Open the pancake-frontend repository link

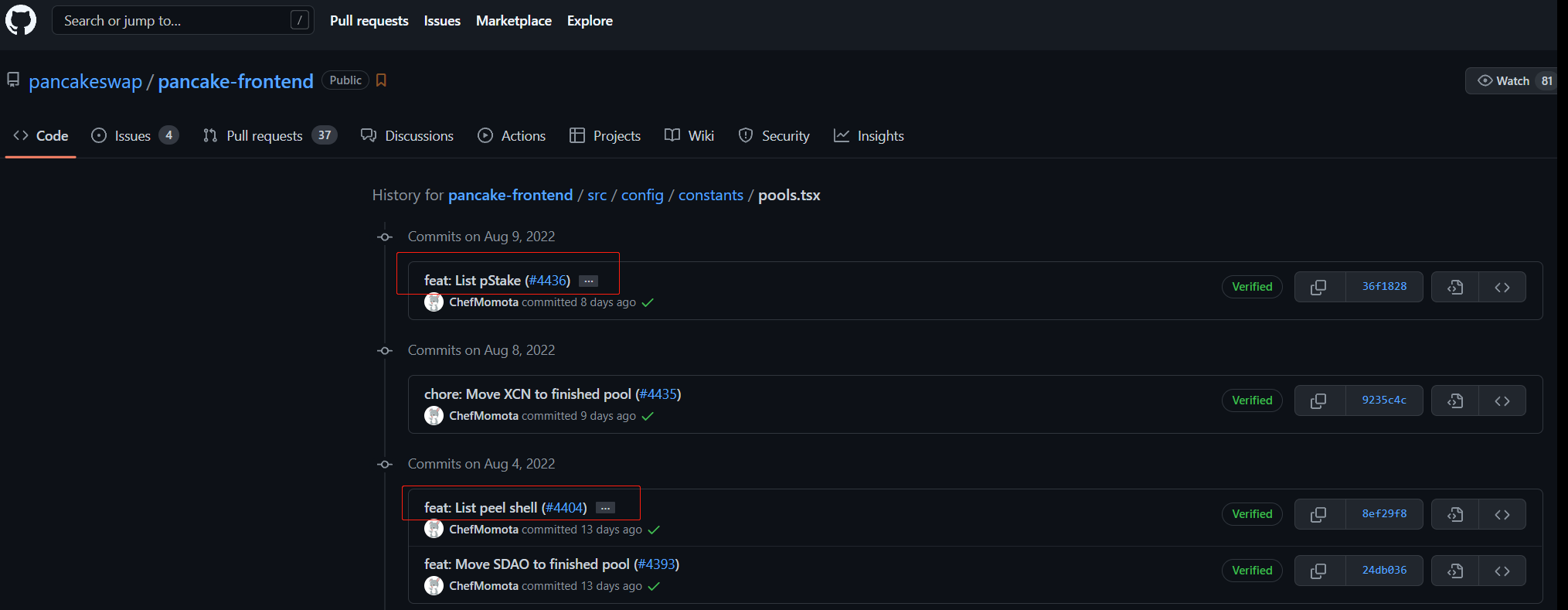point(236,81)
